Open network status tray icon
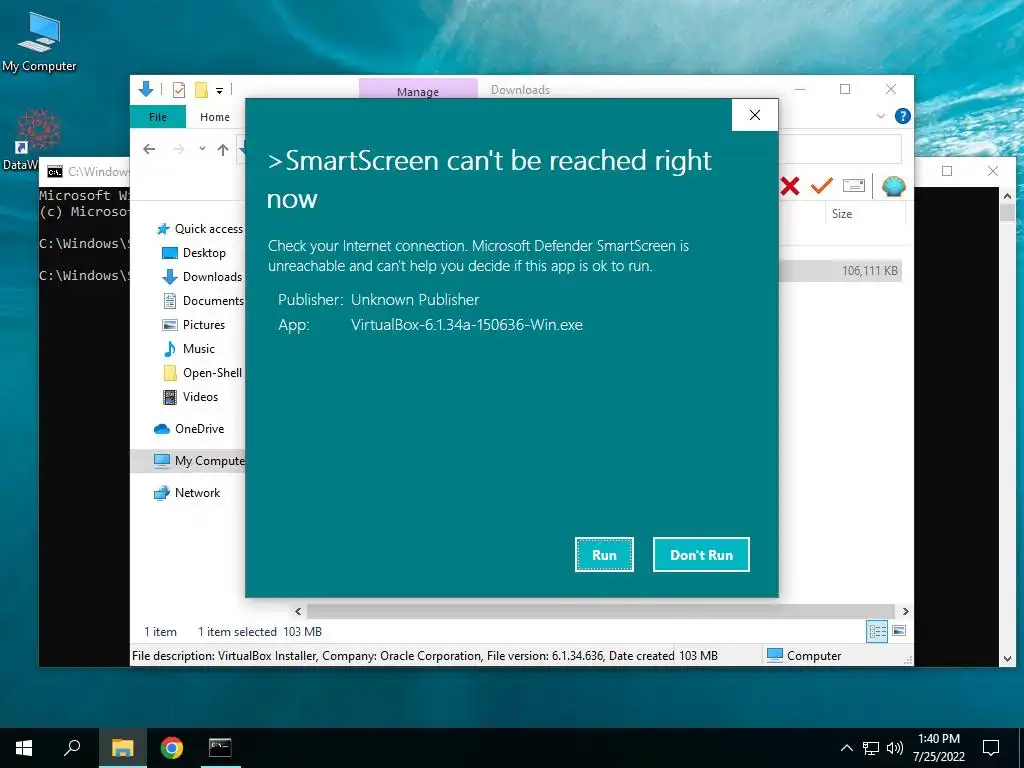The height and width of the screenshot is (768, 1024). click(x=871, y=748)
